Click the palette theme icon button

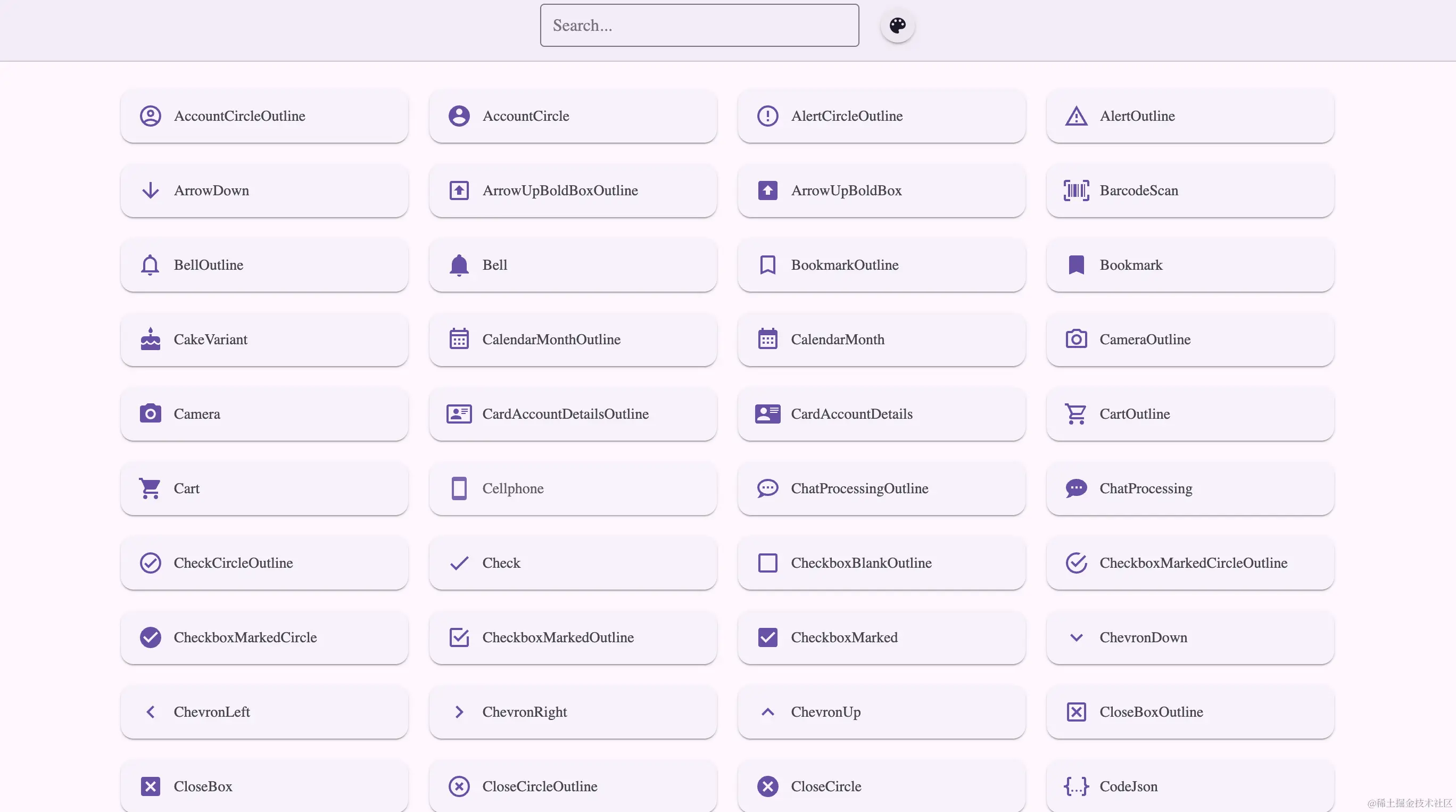[897, 26]
